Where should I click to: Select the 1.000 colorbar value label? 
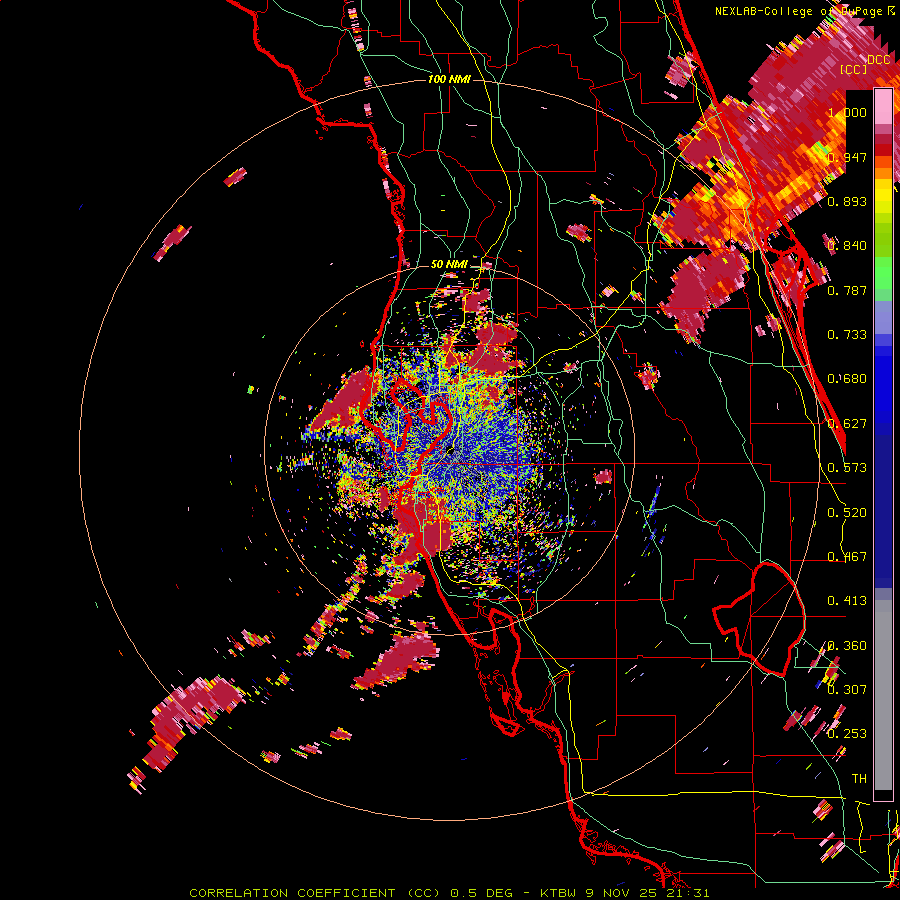pyautogui.click(x=847, y=112)
